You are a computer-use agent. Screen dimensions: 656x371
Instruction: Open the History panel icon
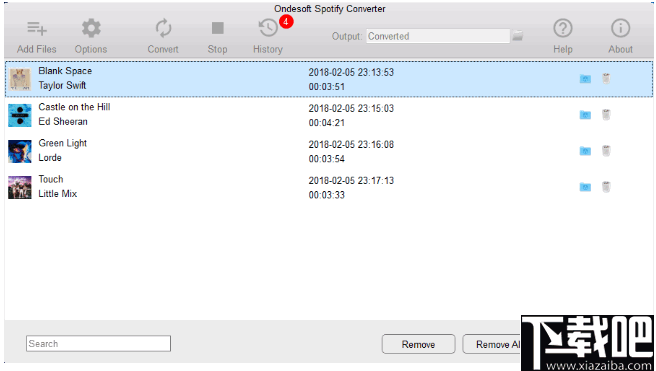(268, 28)
